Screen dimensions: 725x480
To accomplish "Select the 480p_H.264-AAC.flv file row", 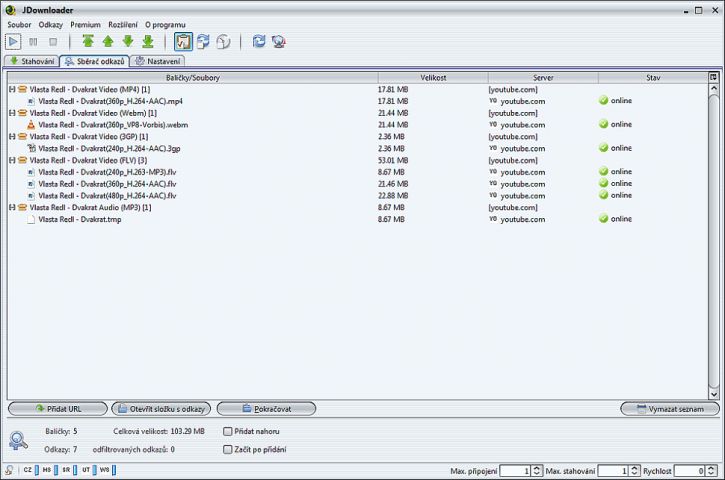I will [357, 196].
